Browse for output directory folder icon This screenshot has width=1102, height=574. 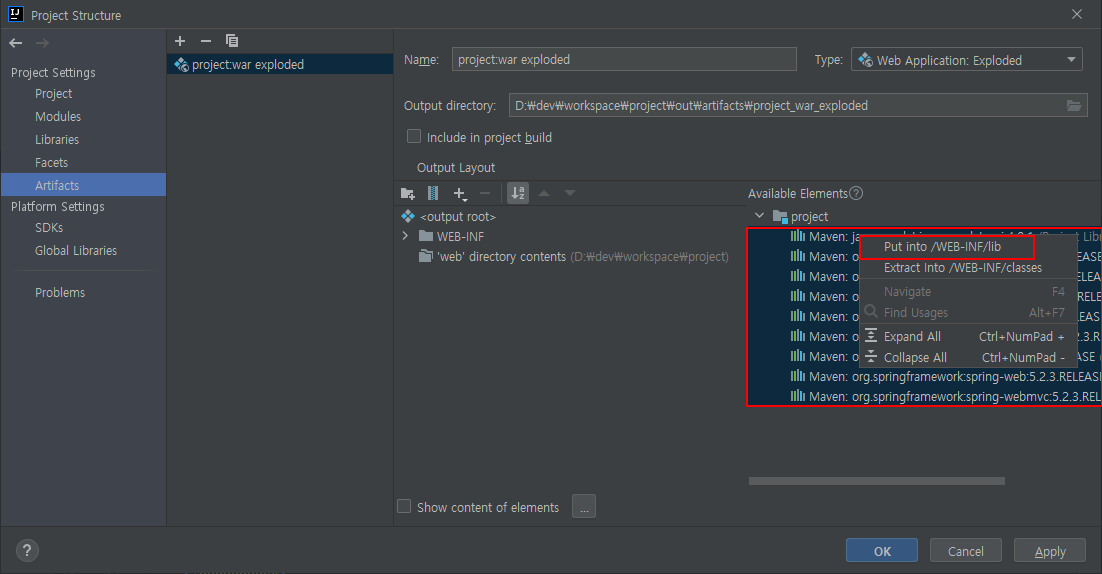coord(1074,105)
